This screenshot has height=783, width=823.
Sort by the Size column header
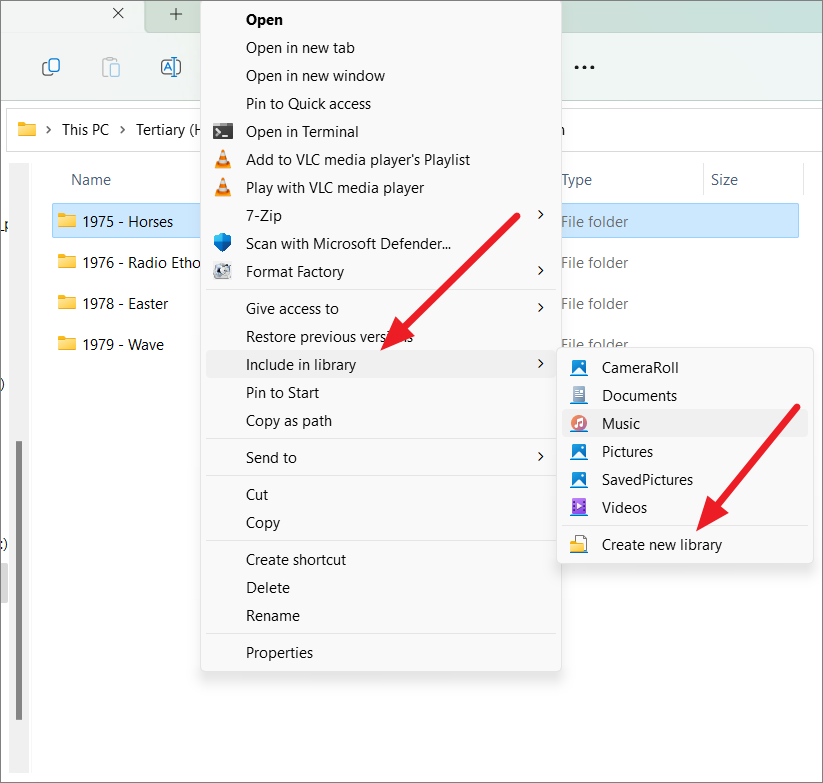724,179
